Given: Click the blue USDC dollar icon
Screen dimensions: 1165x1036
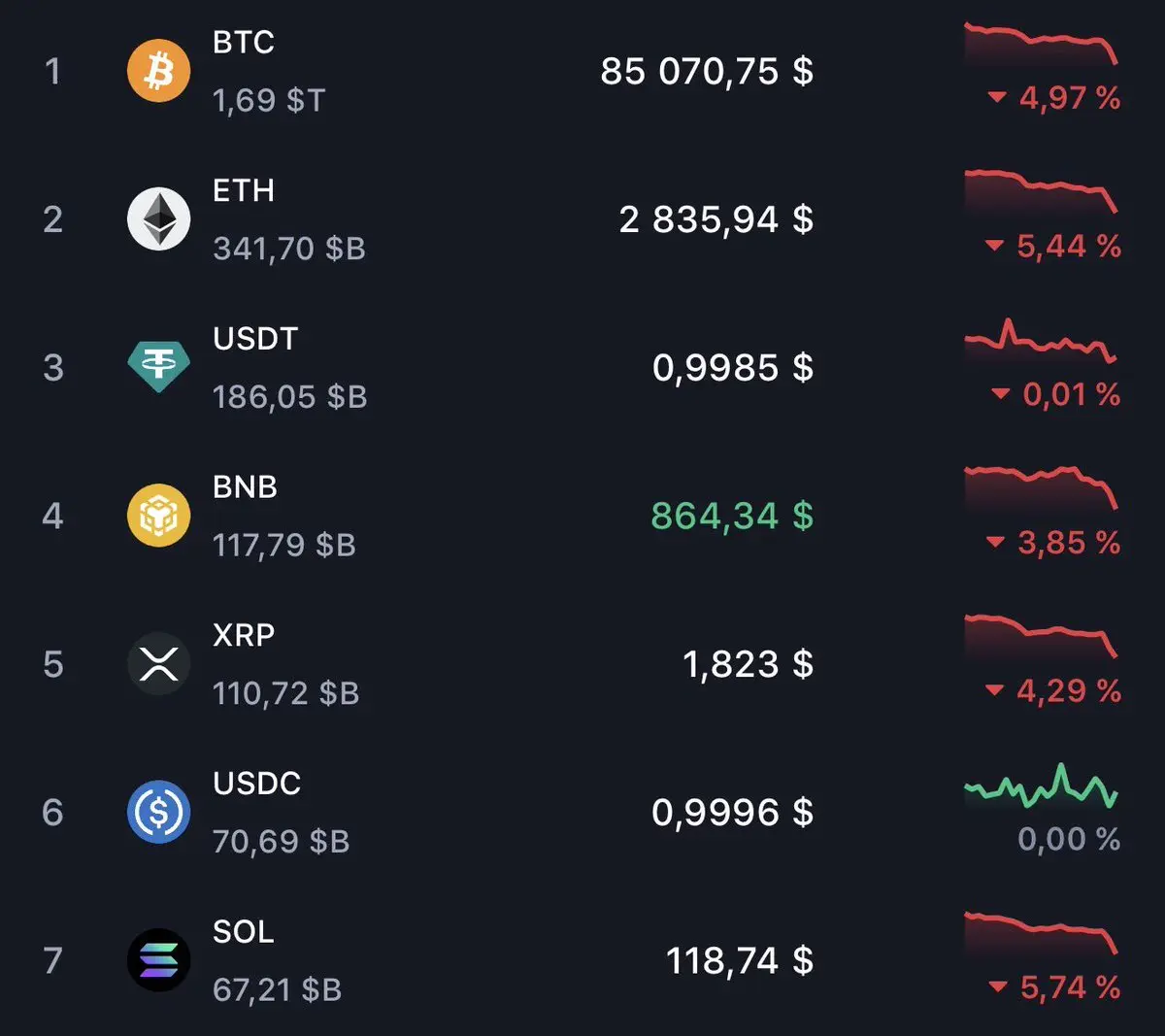Looking at the screenshot, I should [158, 812].
